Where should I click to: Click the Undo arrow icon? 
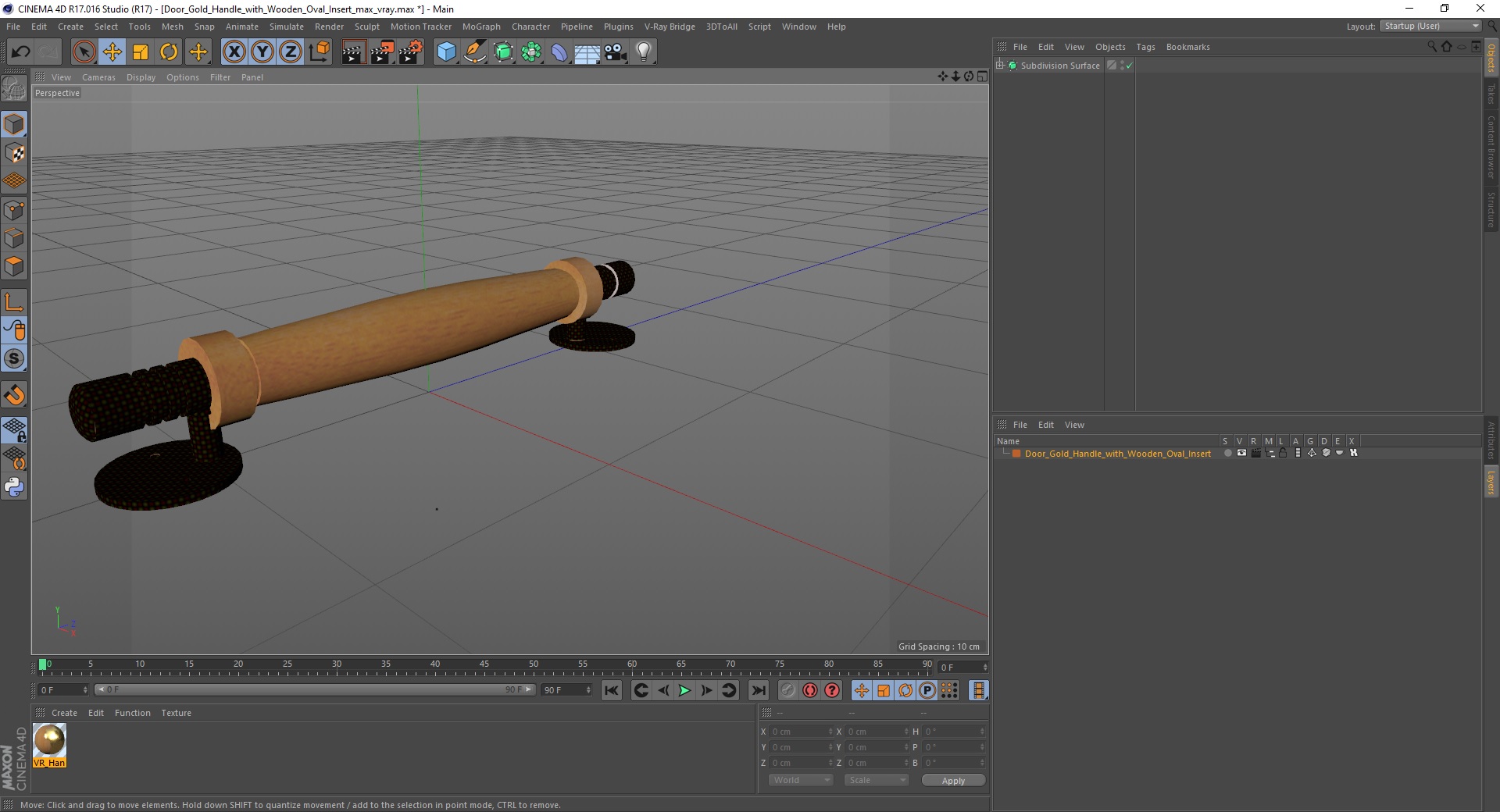(x=21, y=52)
